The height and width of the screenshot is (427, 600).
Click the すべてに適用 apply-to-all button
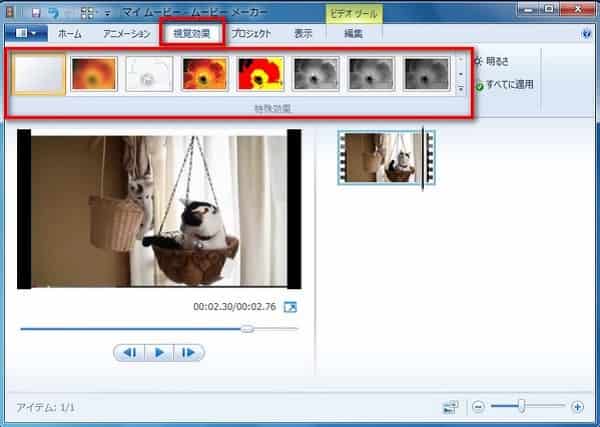point(505,85)
